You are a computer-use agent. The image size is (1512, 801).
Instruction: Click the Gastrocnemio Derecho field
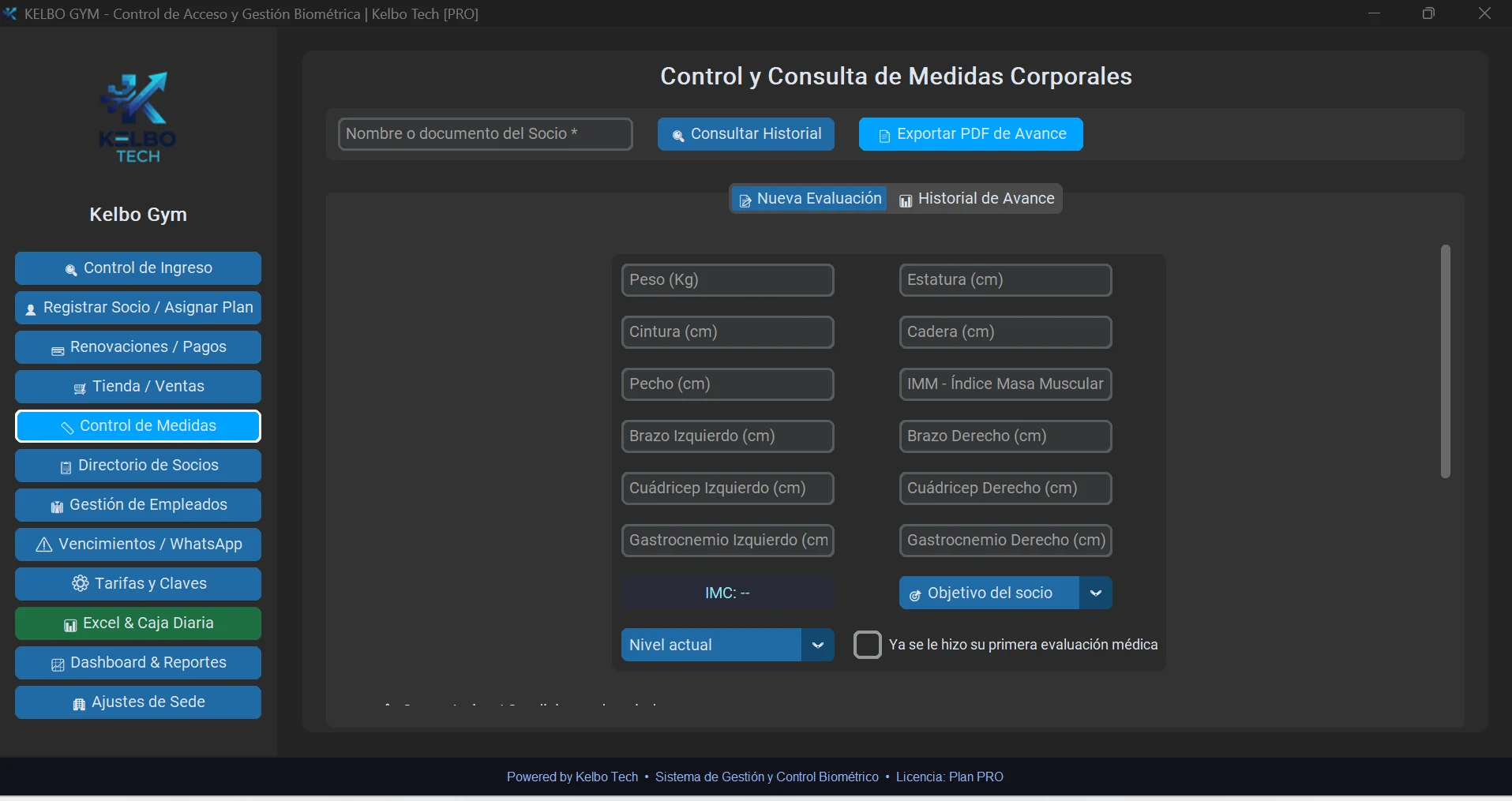click(x=1006, y=541)
